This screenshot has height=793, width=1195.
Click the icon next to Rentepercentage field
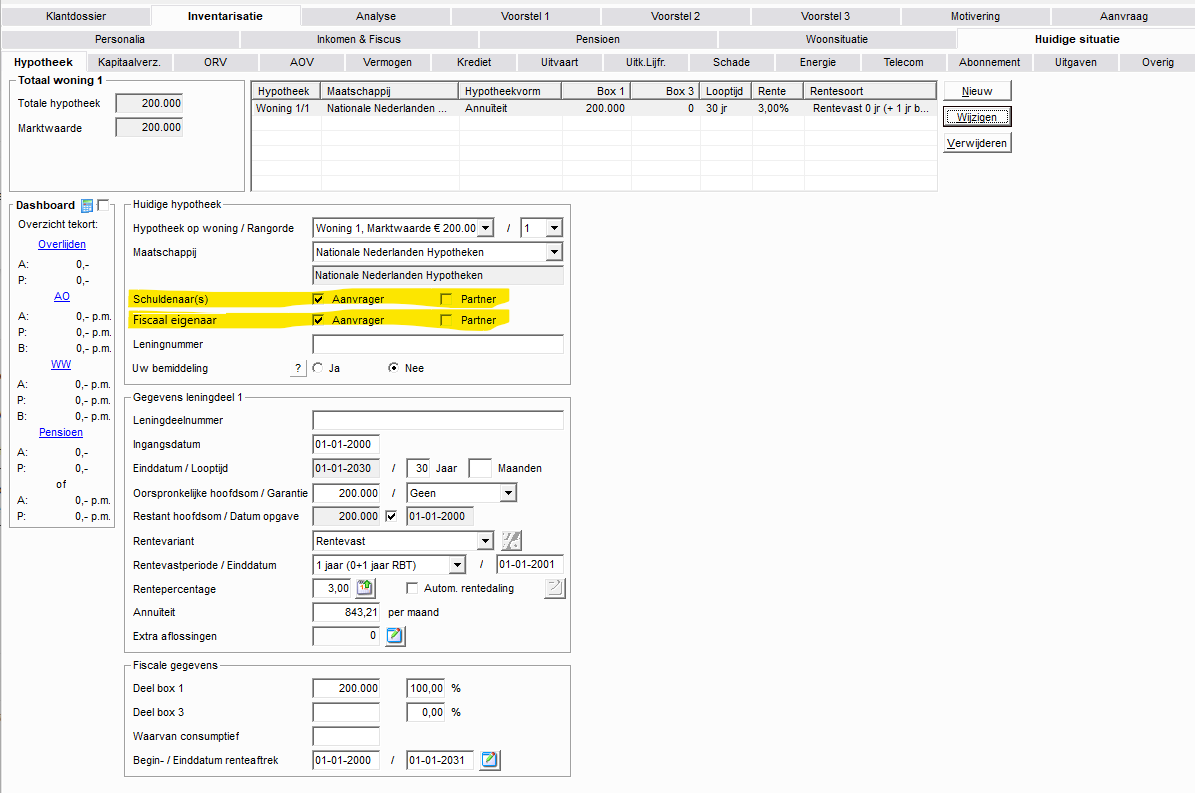tap(365, 588)
